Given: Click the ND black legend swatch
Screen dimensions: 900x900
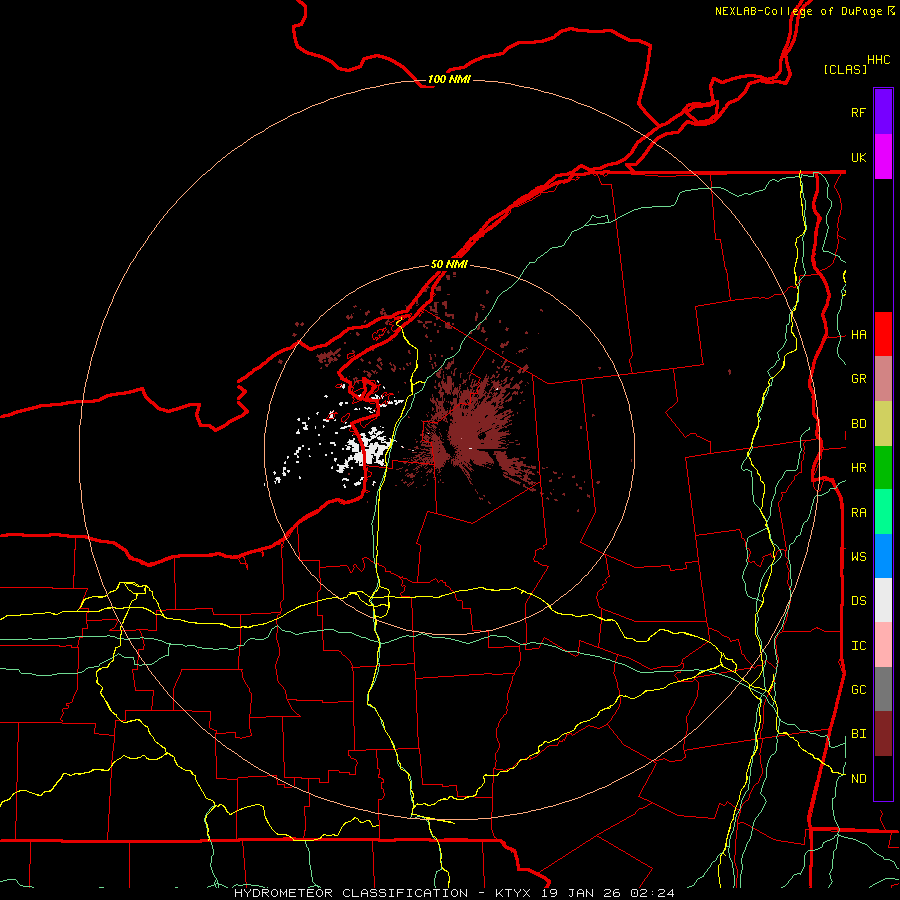Looking at the screenshot, I should click(x=883, y=778).
